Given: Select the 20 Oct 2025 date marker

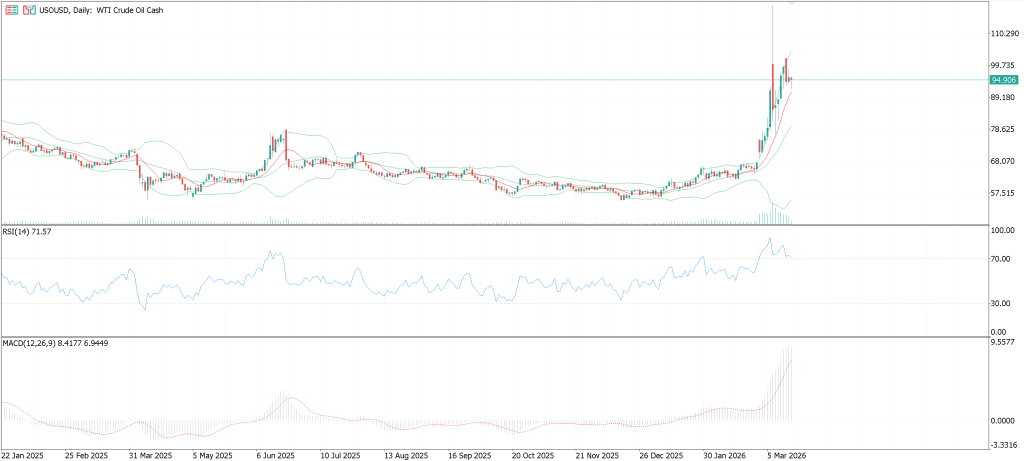Looking at the screenshot, I should (x=532, y=454).
